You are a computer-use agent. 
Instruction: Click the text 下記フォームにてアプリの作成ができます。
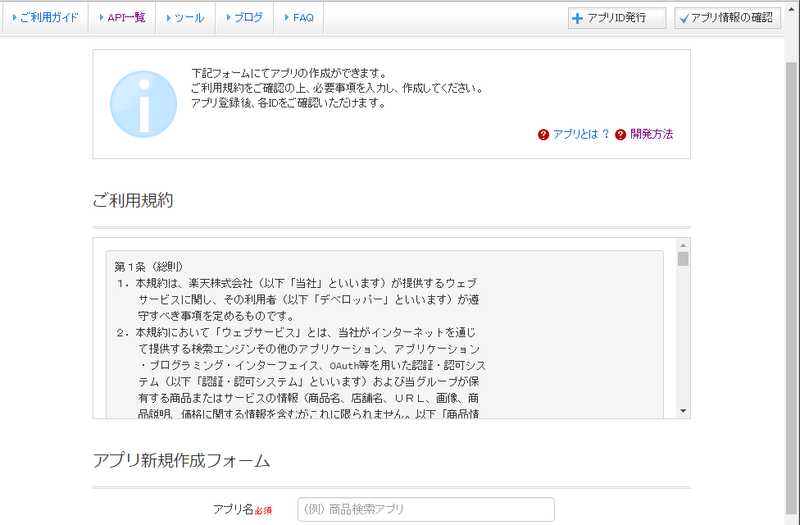(x=289, y=73)
